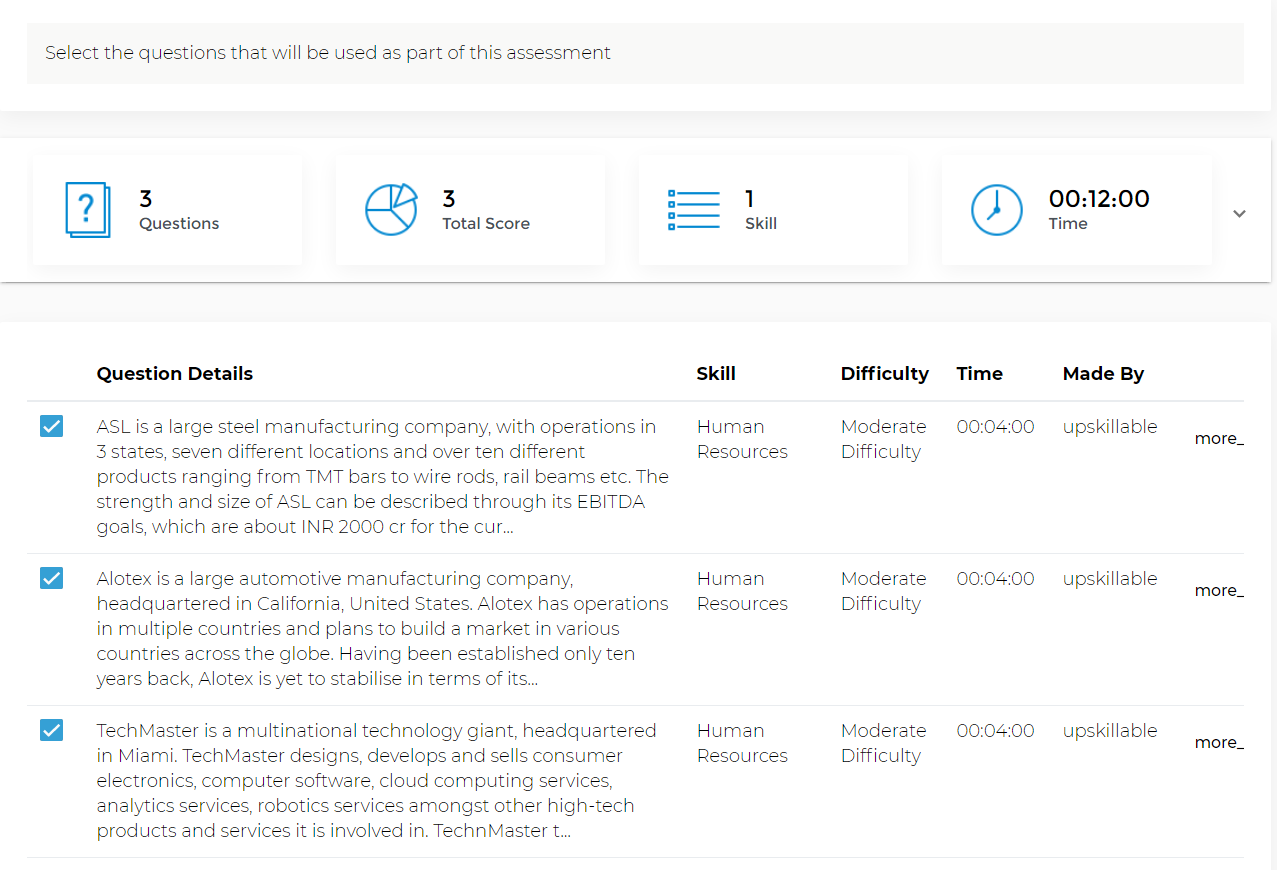Click Human Resources in the Alotex row
The image size is (1277, 870).
point(742,591)
